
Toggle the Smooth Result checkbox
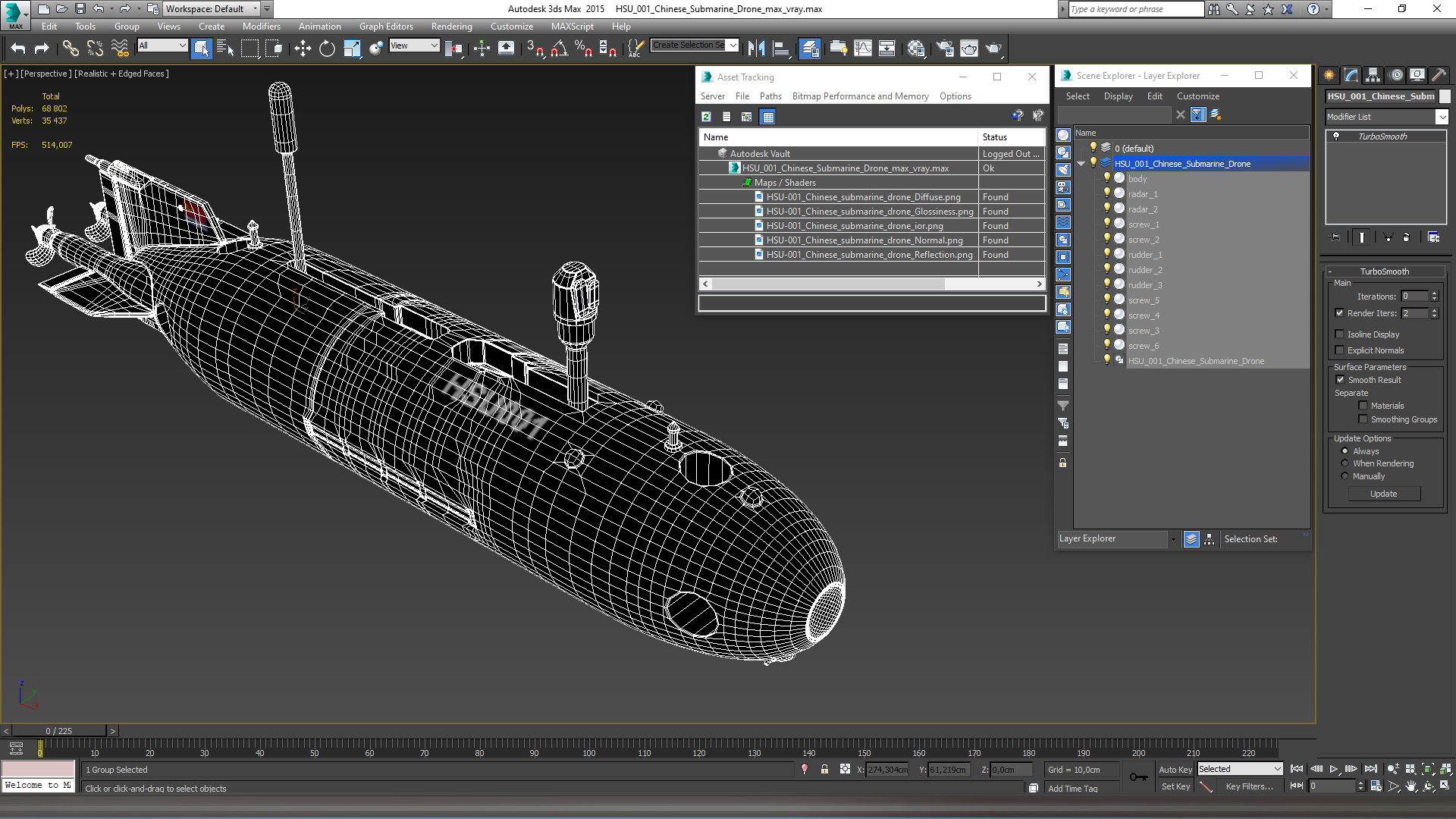pyautogui.click(x=1340, y=380)
